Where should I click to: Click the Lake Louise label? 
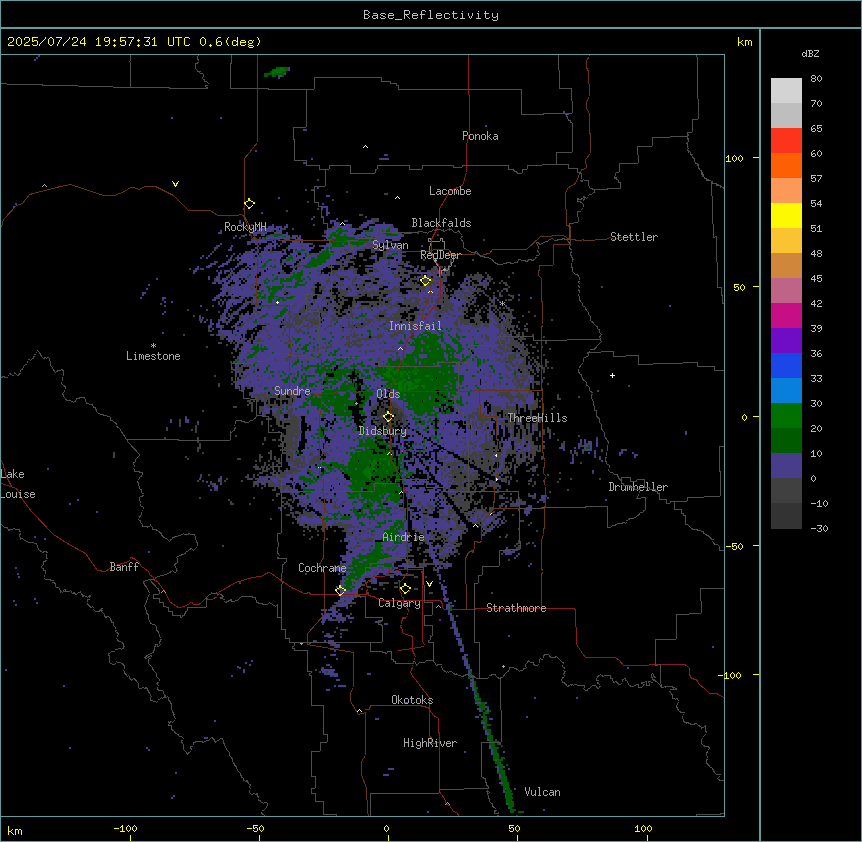tap(18, 484)
